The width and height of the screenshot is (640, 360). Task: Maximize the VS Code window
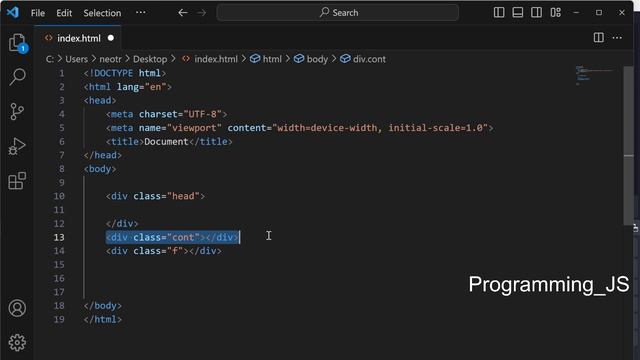(599, 13)
